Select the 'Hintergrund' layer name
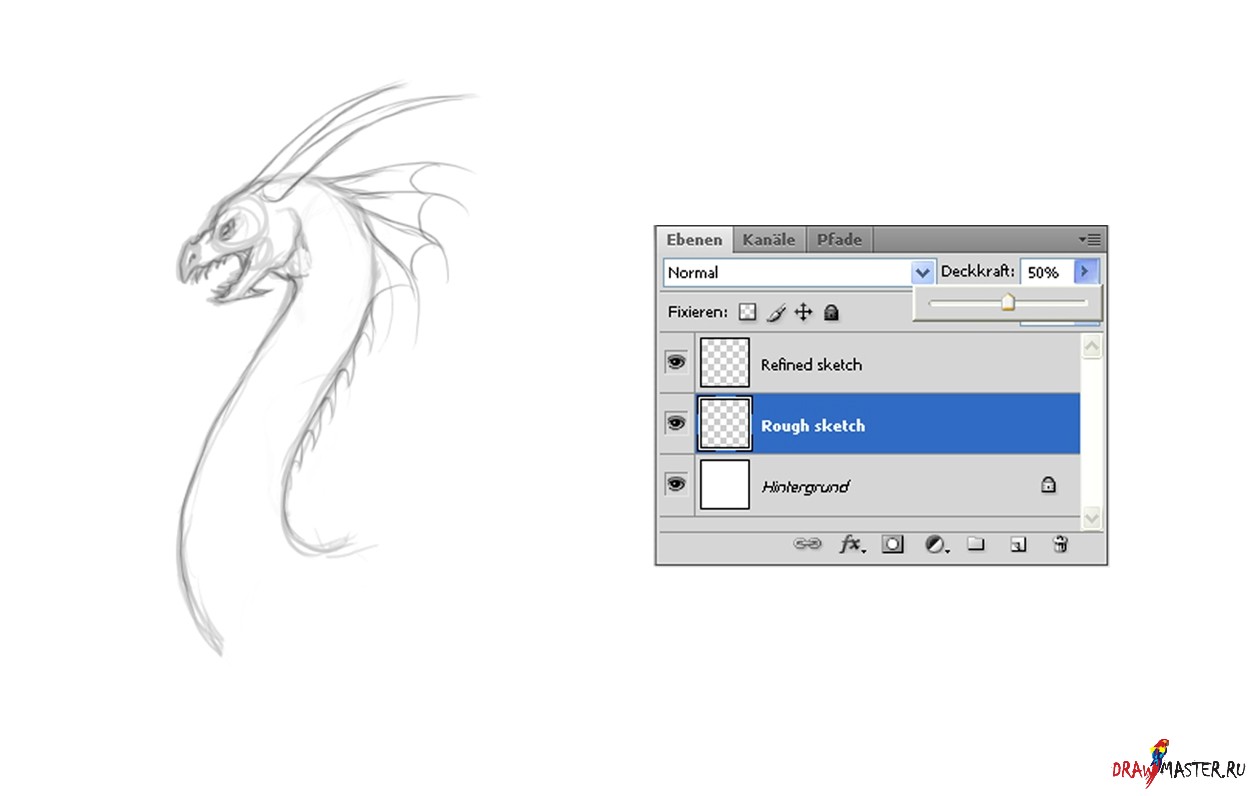This screenshot has width=1253, height=796. [x=805, y=487]
